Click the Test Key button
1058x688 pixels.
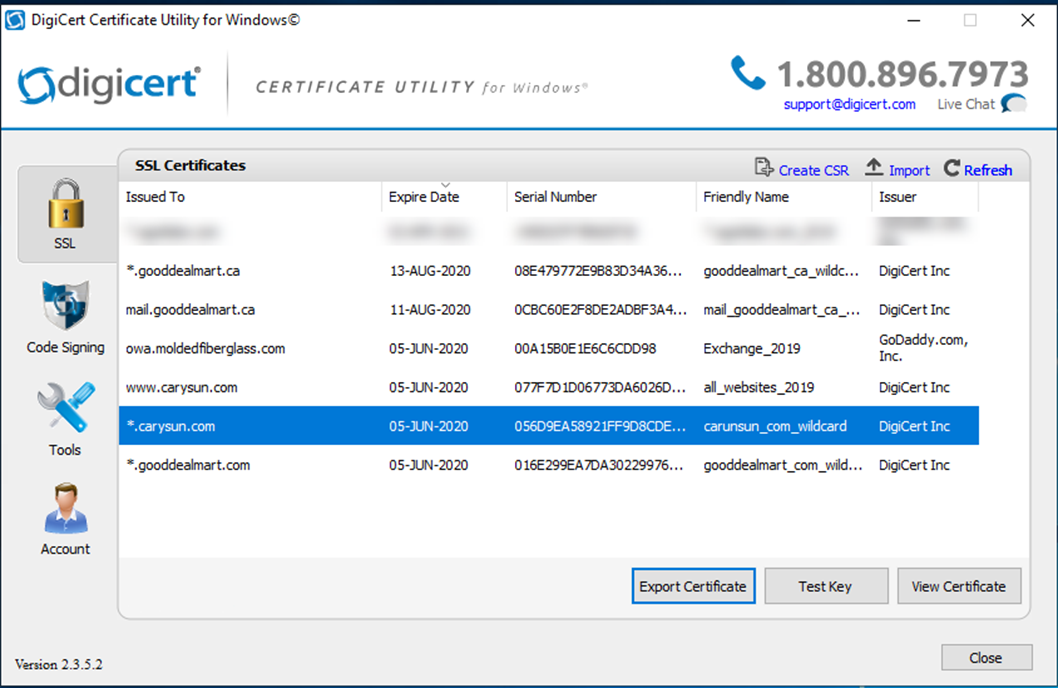[x=826, y=586]
